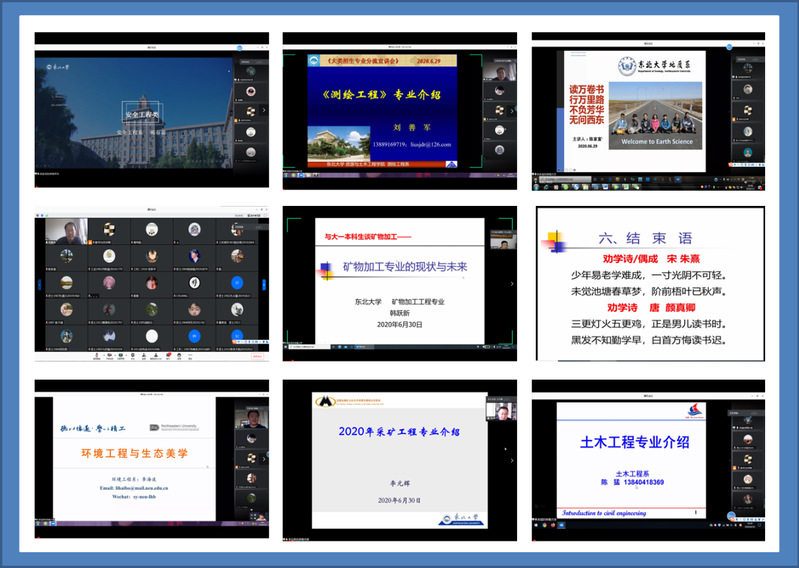The height and width of the screenshot is (568, 799).
Task: Open the 安全工程类 meeting screenshot
Action: tap(152, 110)
